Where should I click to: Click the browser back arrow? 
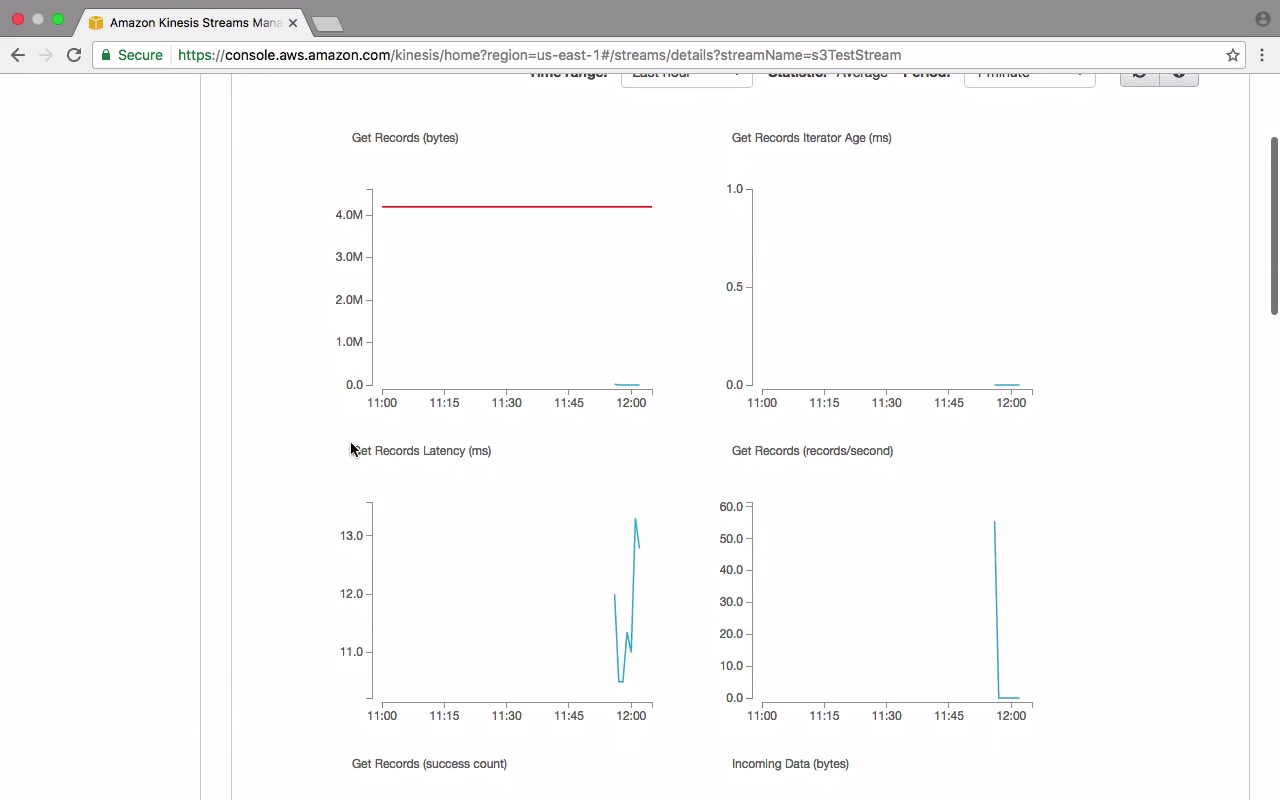[18, 55]
